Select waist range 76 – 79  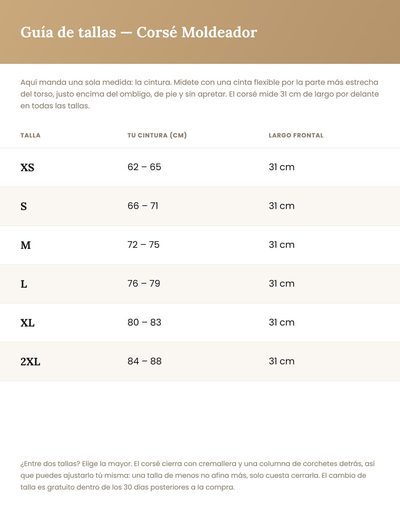[144, 283]
